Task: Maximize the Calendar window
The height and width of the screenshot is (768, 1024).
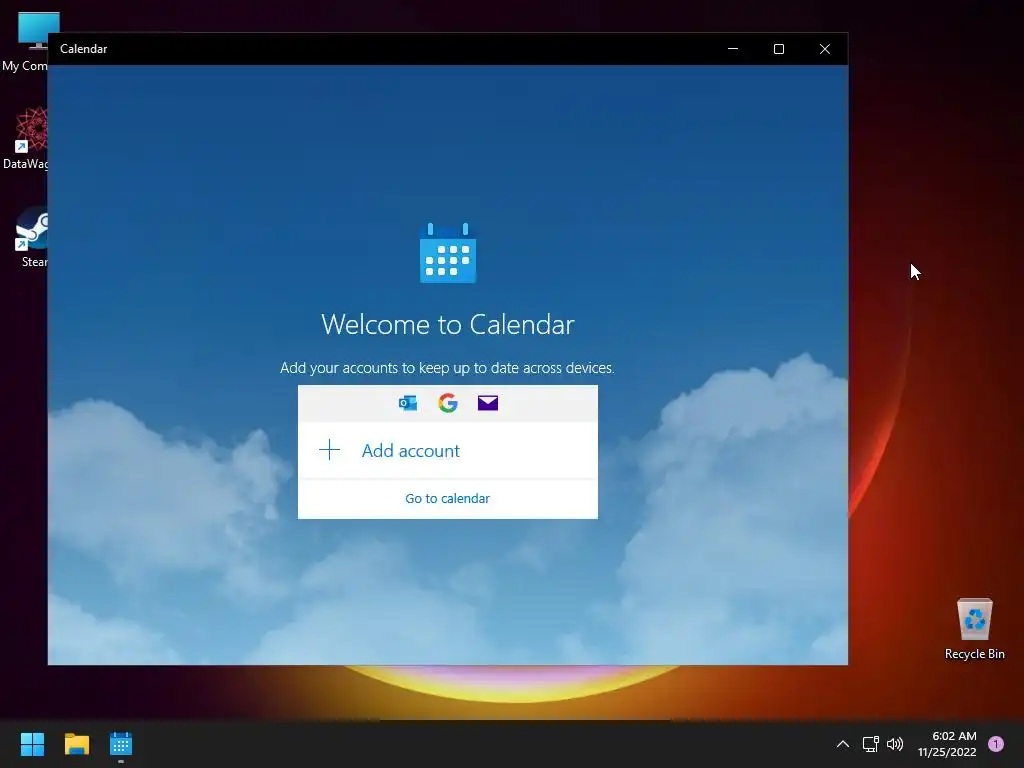Action: point(778,49)
